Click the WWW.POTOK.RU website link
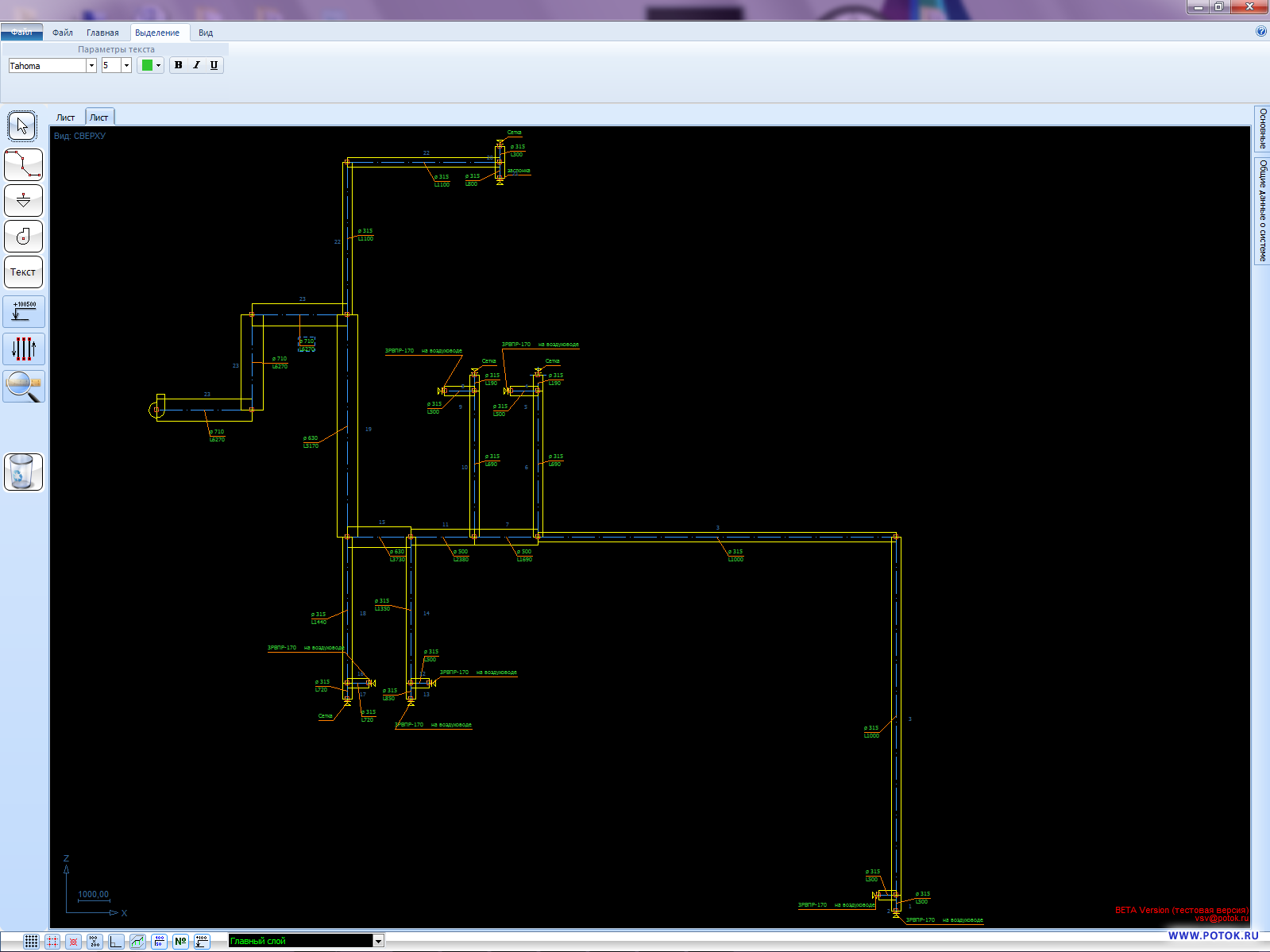Viewport: 1270px width, 952px height. 1213,935
